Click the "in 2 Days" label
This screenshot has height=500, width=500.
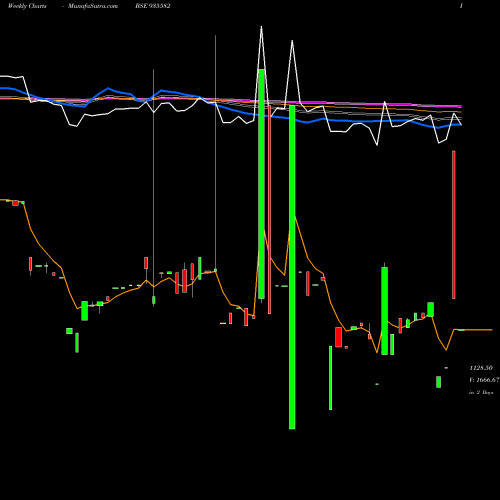click(481, 392)
